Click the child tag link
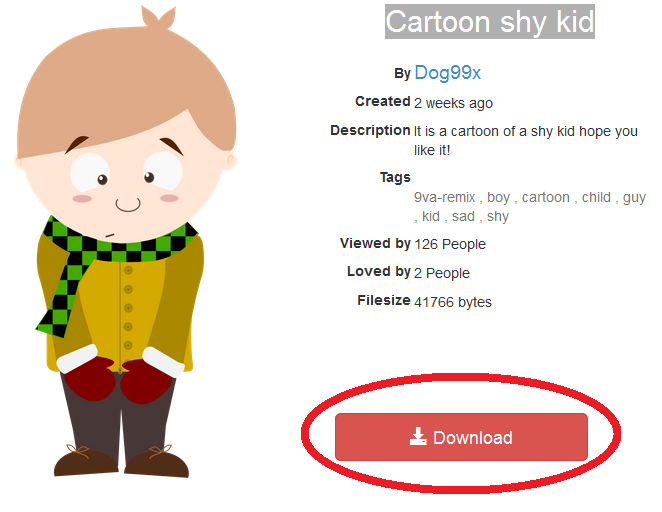 (596, 197)
